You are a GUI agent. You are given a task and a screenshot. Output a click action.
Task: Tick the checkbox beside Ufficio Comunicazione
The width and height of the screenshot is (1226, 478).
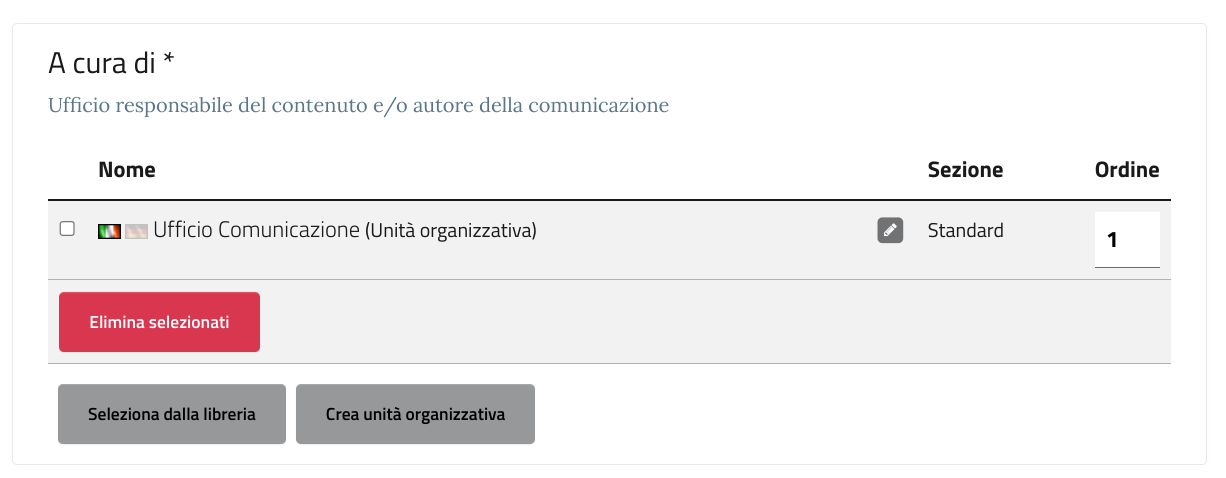click(x=67, y=229)
